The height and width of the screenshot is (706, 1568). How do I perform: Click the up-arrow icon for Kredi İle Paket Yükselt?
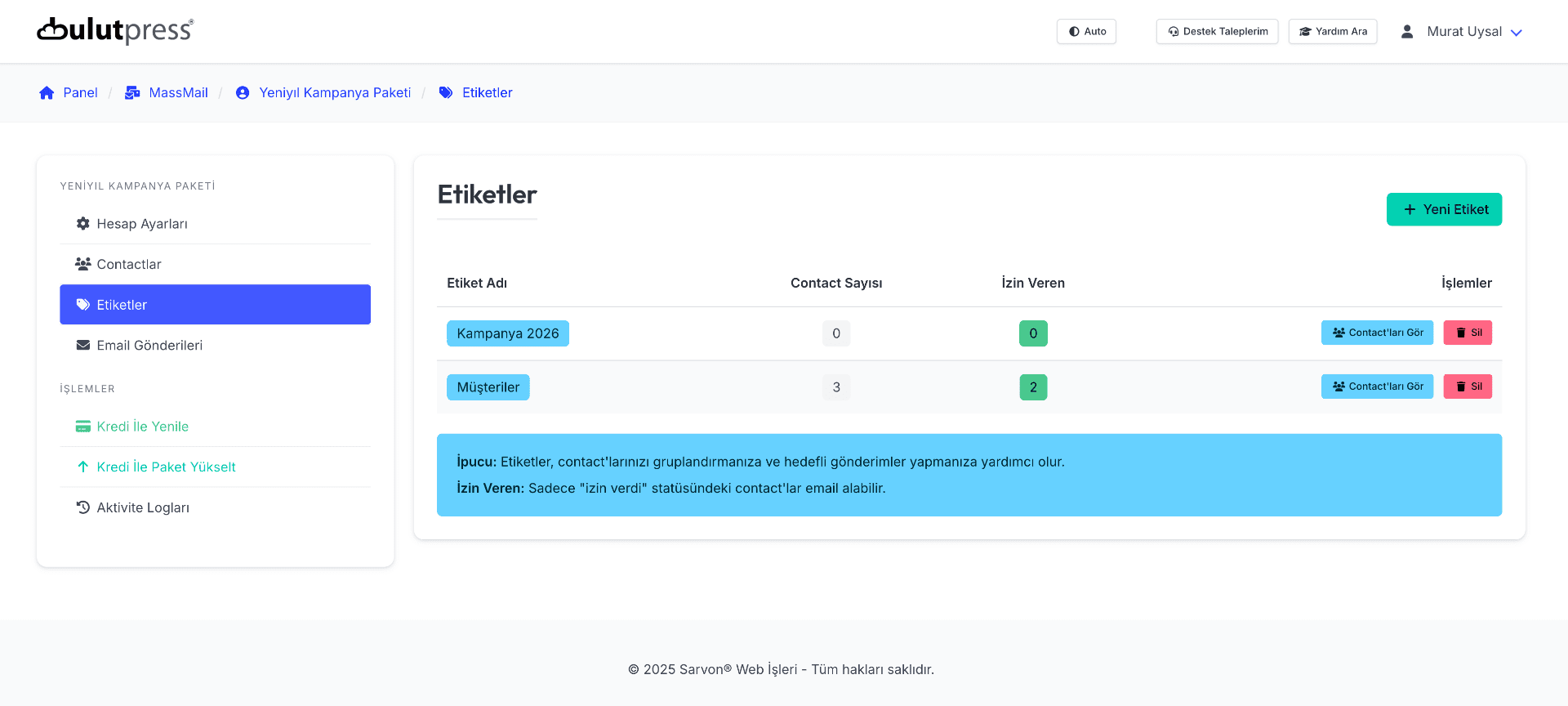pyautogui.click(x=82, y=467)
